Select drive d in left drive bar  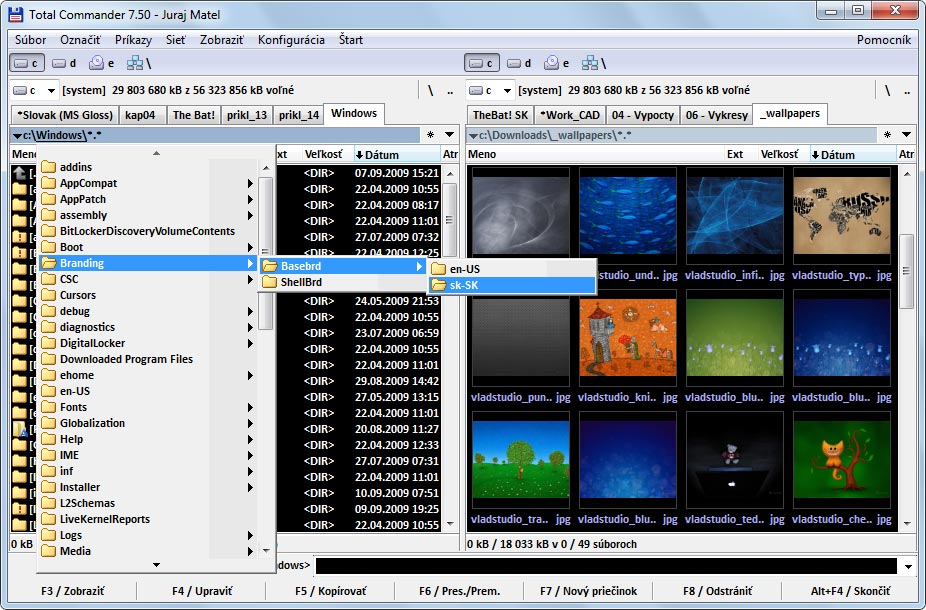point(64,63)
